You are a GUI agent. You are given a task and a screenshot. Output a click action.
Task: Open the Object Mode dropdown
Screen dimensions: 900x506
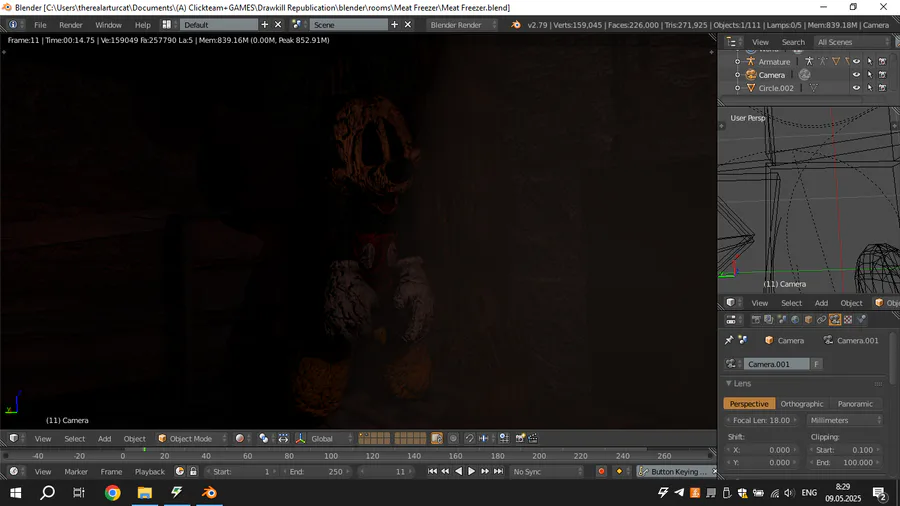click(192, 438)
